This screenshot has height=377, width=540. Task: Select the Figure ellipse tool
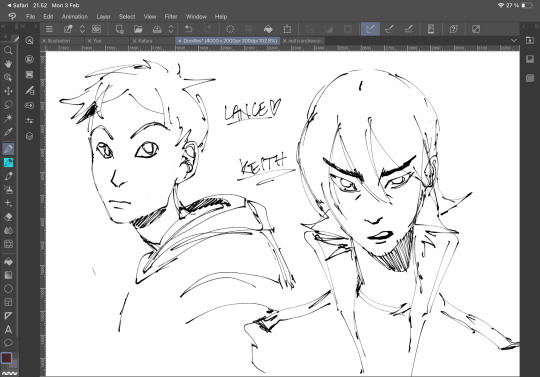pos(8,289)
